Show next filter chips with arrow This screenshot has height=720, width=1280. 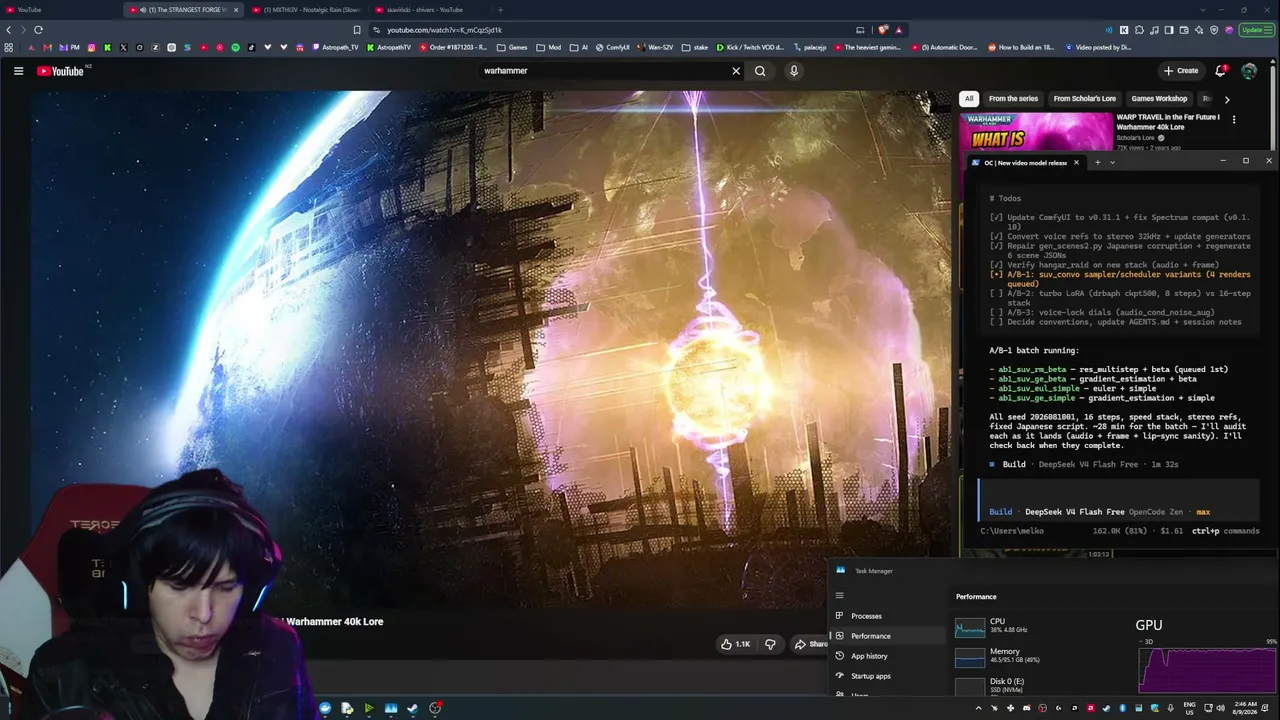[1227, 99]
